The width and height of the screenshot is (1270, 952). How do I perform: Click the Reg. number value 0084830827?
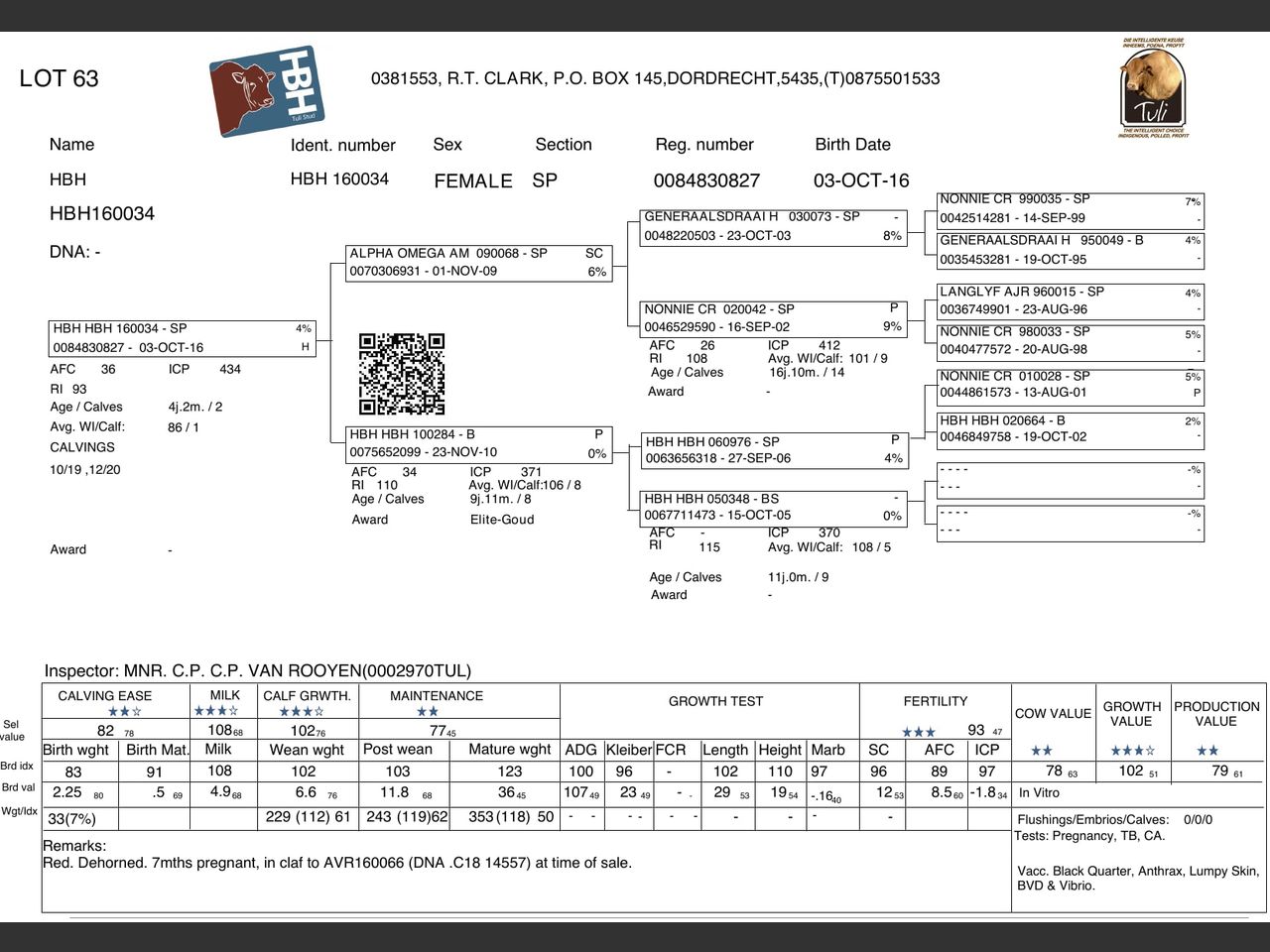tap(706, 180)
